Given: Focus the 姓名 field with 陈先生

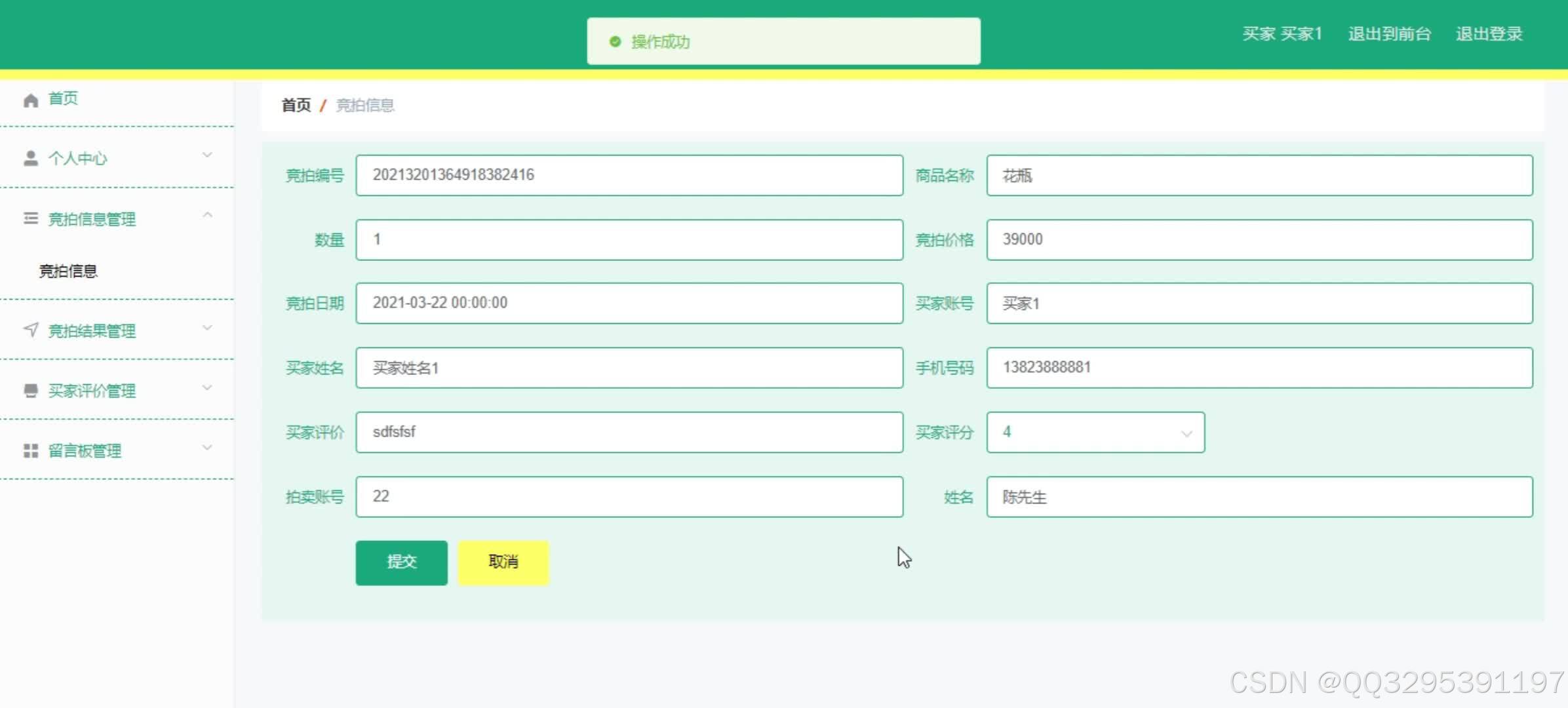Looking at the screenshot, I should click(1259, 496).
